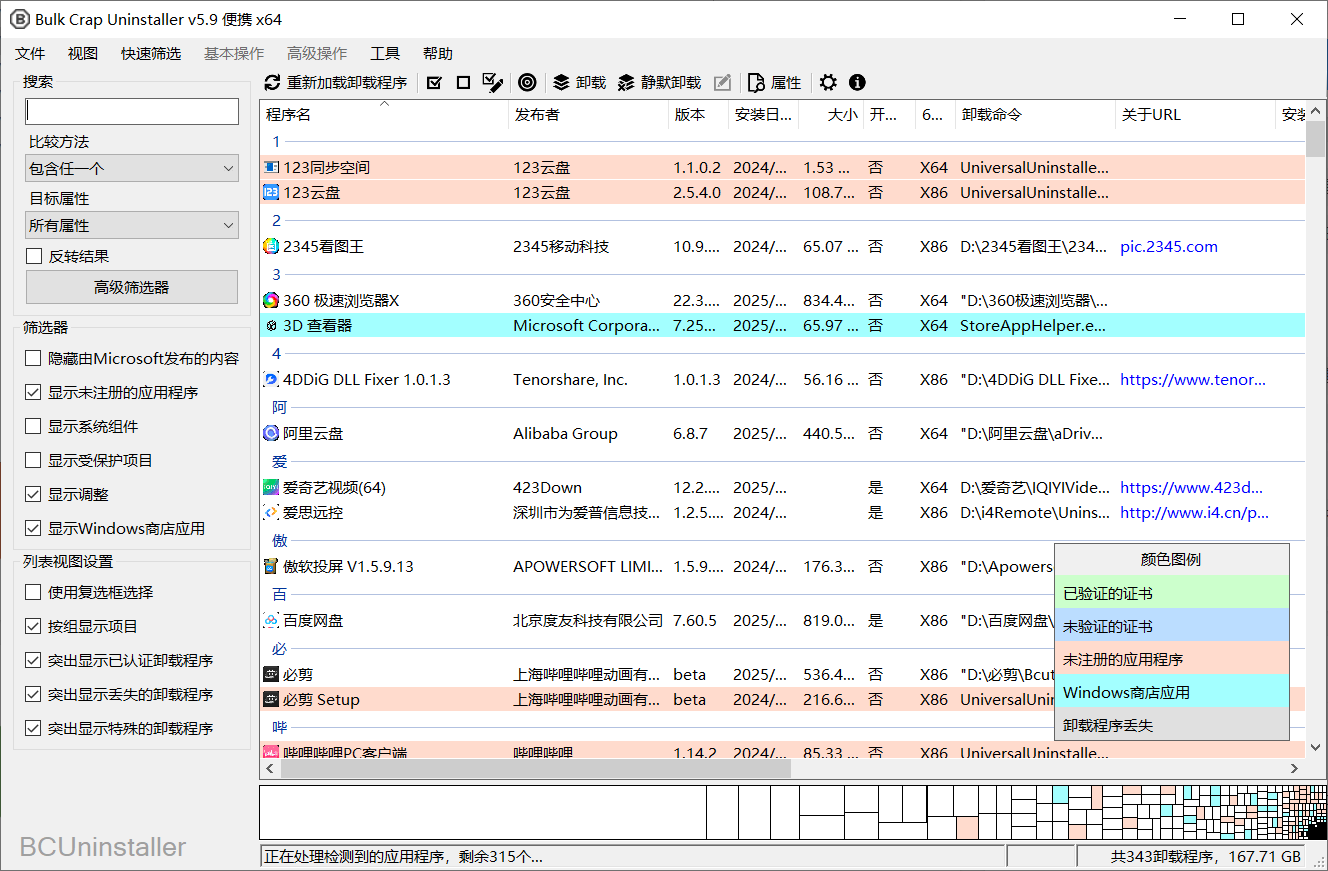The image size is (1328, 871).
Task: Sort by the 版本 column header
Action: tap(698, 115)
